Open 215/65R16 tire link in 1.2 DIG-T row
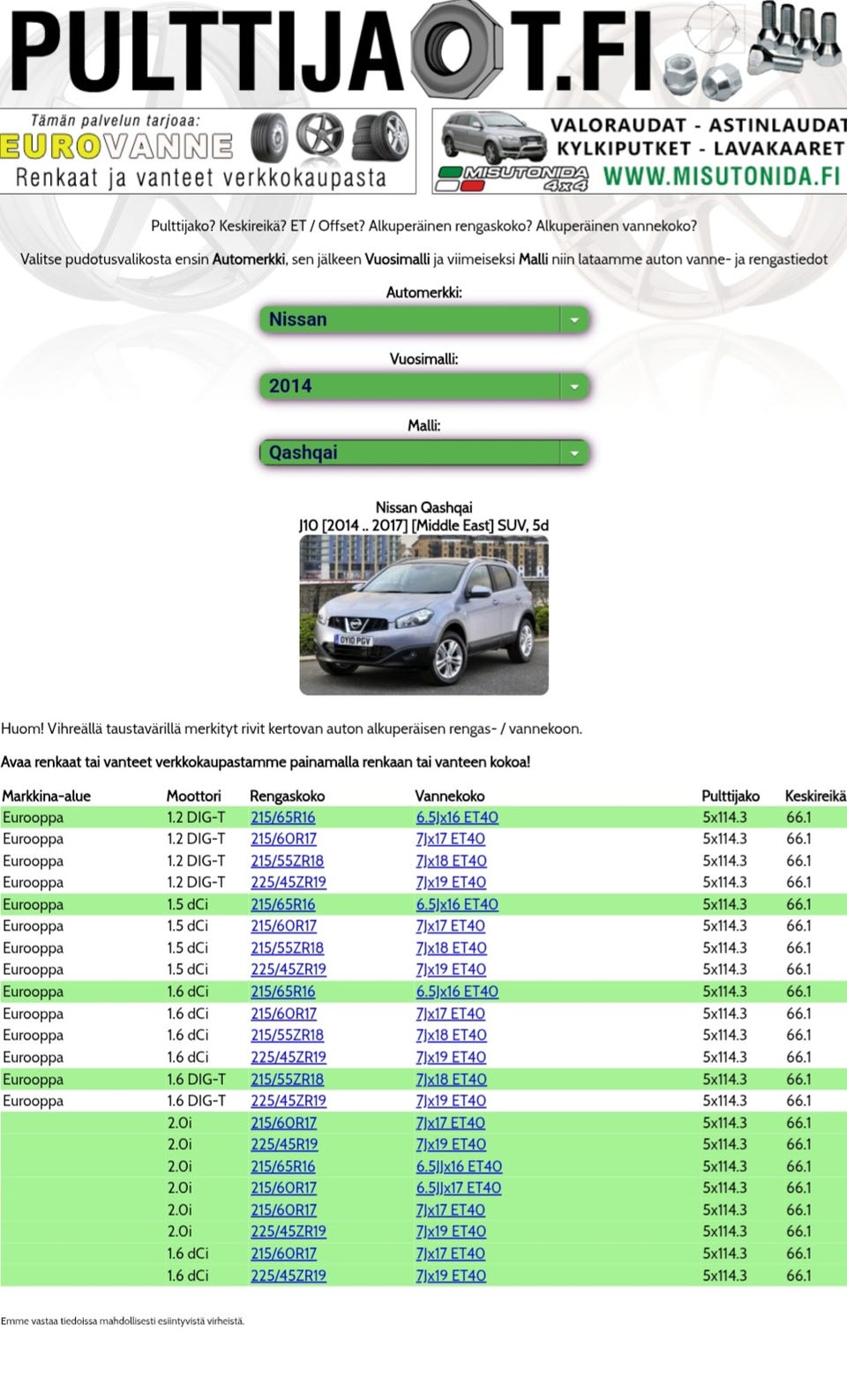 (x=282, y=818)
